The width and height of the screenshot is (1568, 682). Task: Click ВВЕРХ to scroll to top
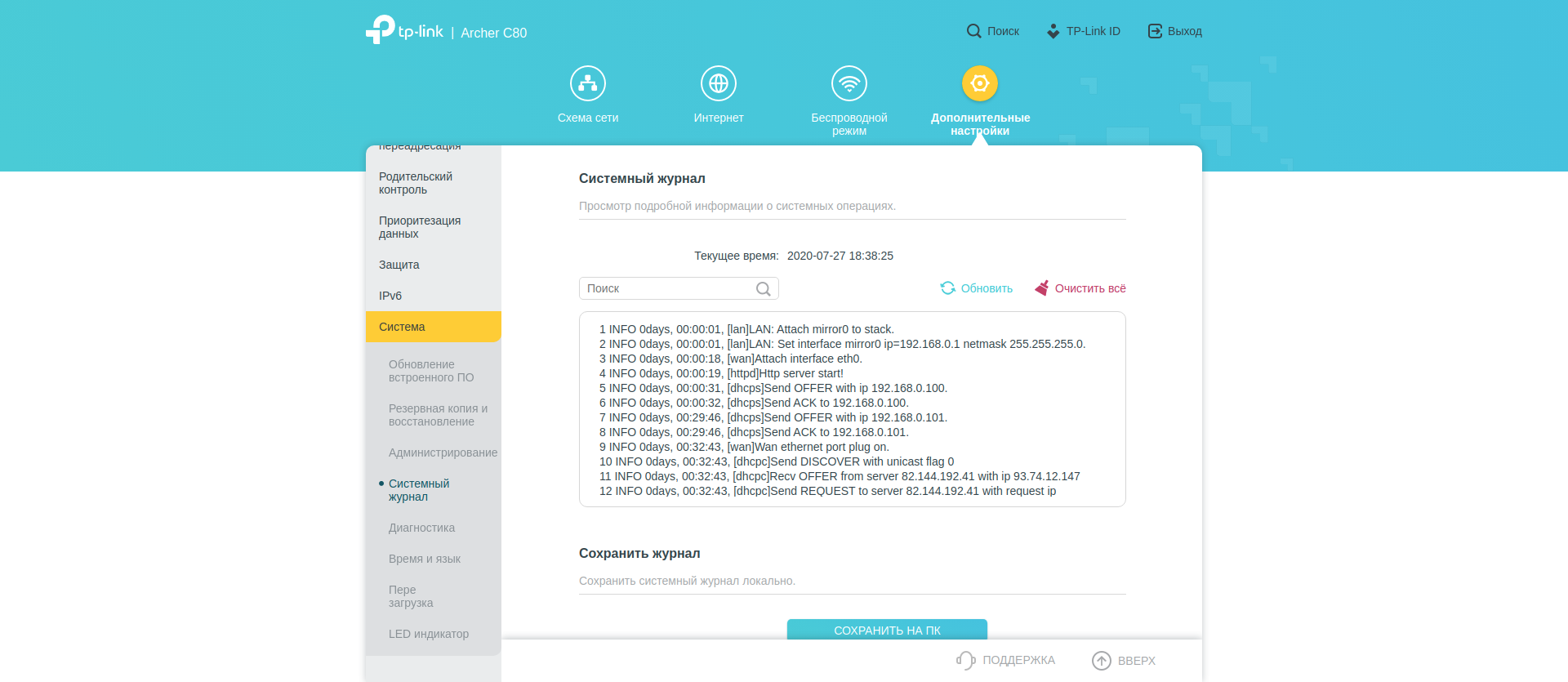click(1124, 660)
